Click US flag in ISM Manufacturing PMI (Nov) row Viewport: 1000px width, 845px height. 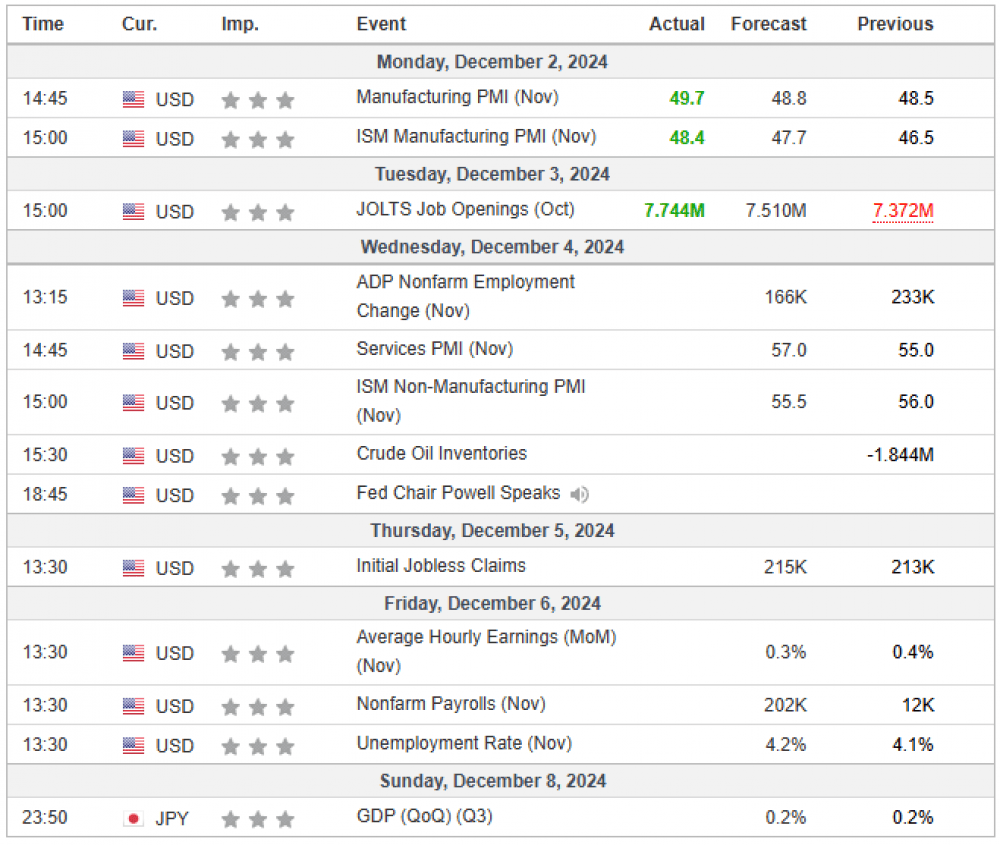click(x=133, y=139)
